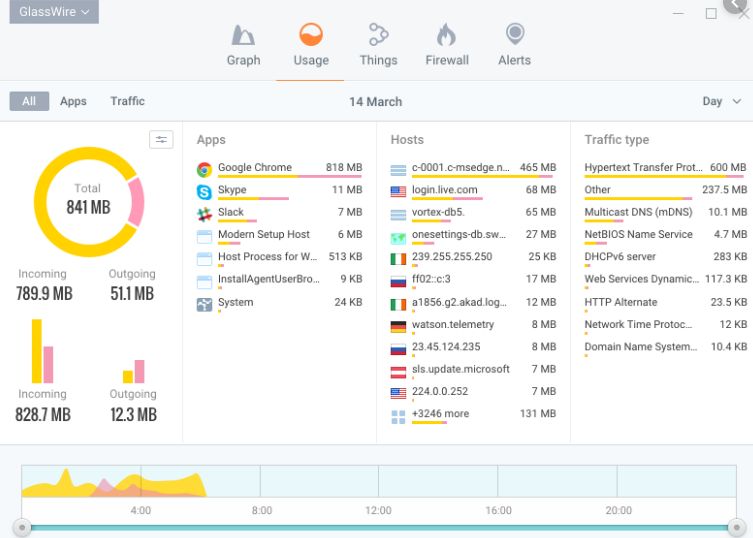The height and width of the screenshot is (538, 753).
Task: Select DHCPv6 server traffic row
Action: point(666,258)
